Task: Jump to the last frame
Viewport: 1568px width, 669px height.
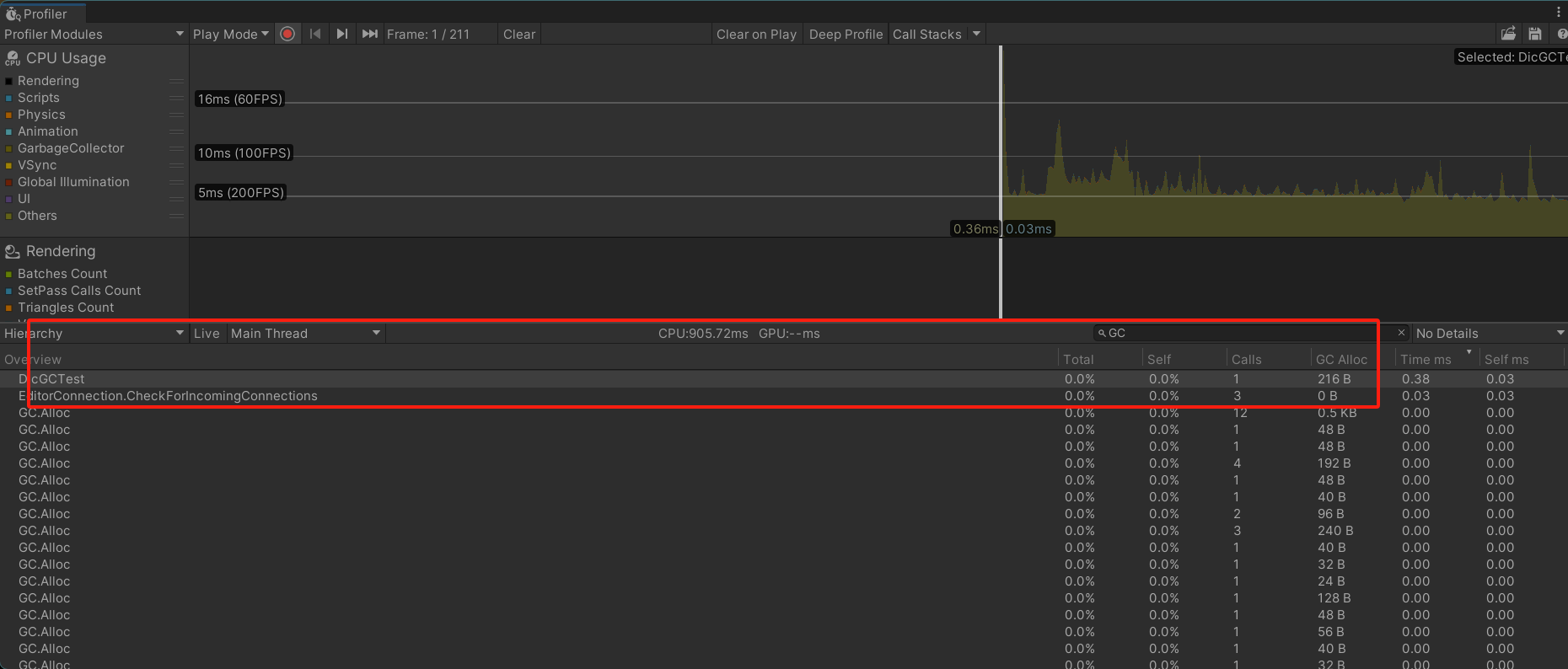Action: [369, 34]
